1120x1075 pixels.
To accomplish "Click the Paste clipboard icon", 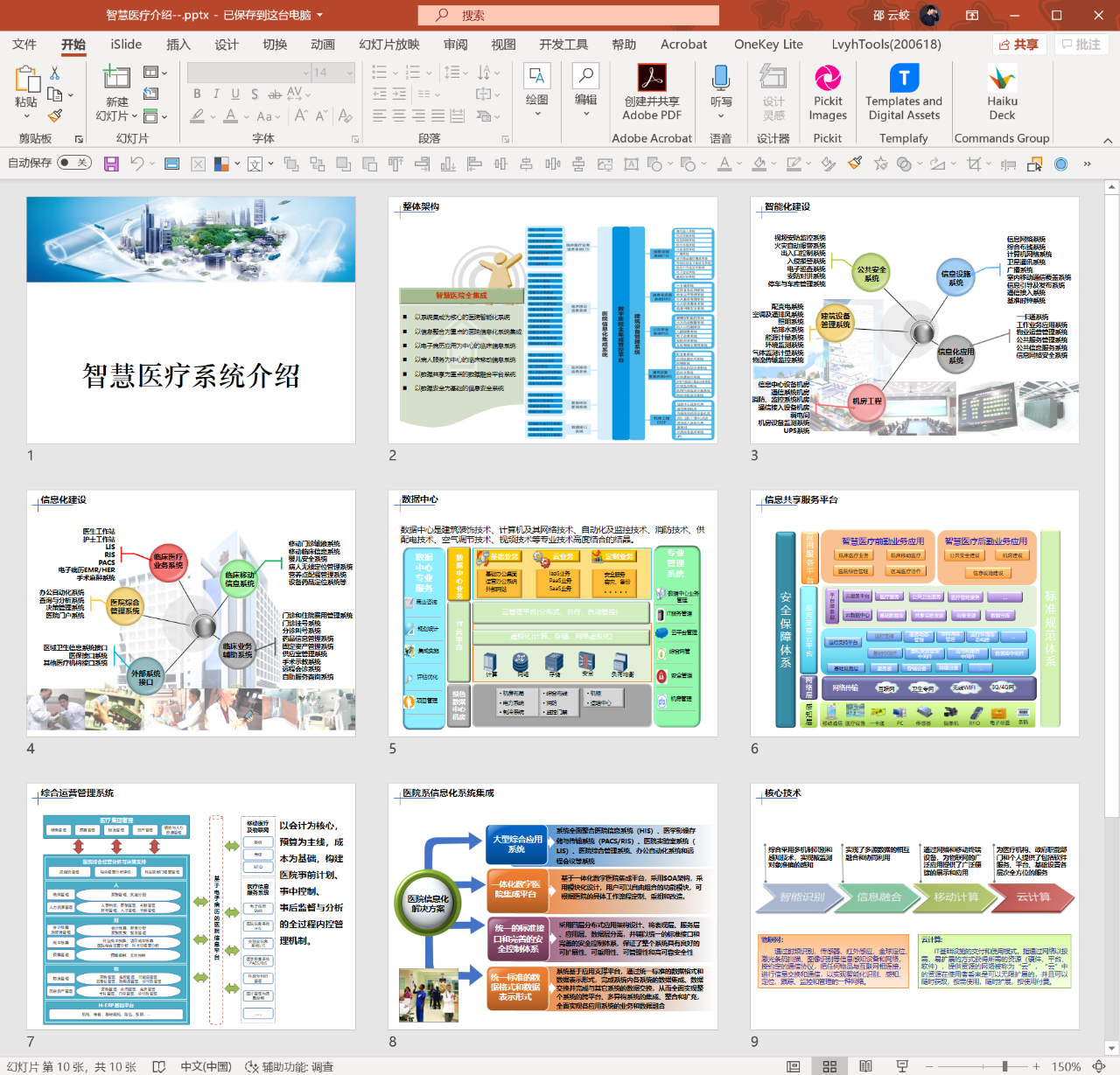I will (x=26, y=80).
